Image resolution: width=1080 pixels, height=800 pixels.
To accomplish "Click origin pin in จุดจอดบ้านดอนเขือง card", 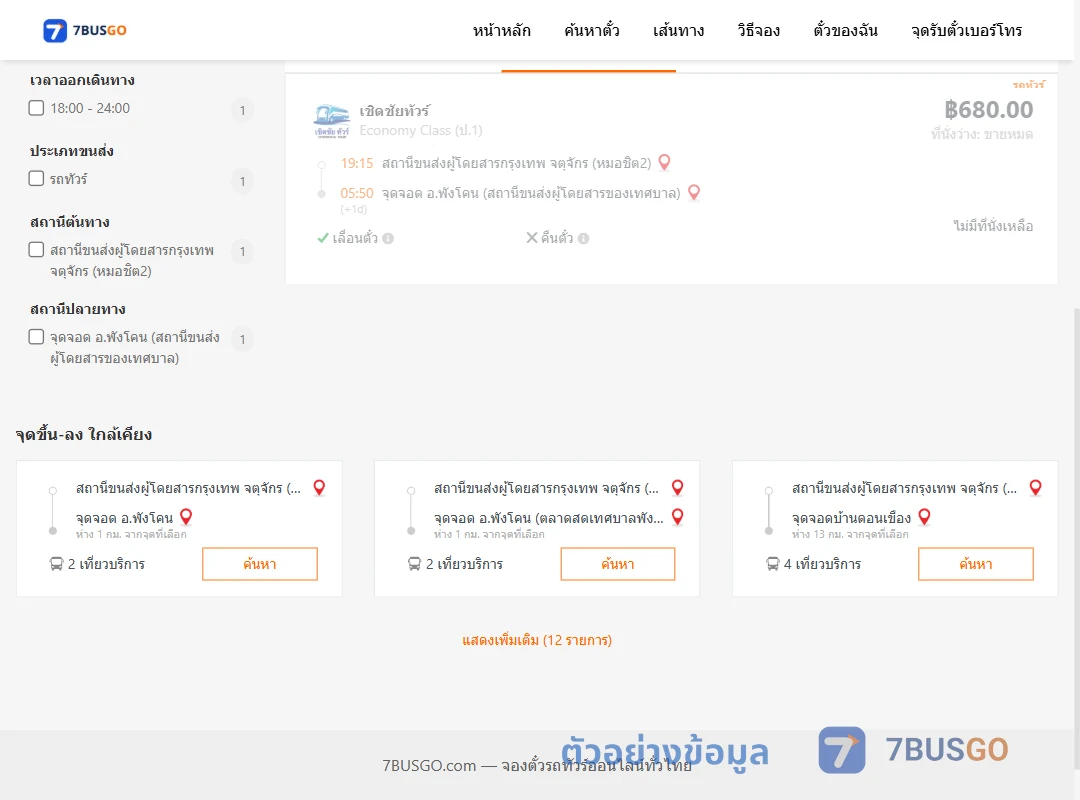I will [1035, 488].
